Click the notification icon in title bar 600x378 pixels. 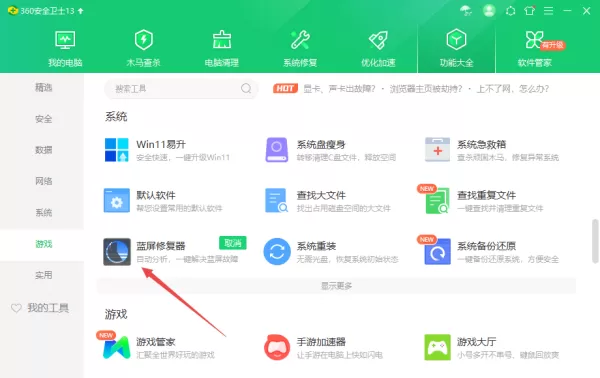[510, 11]
